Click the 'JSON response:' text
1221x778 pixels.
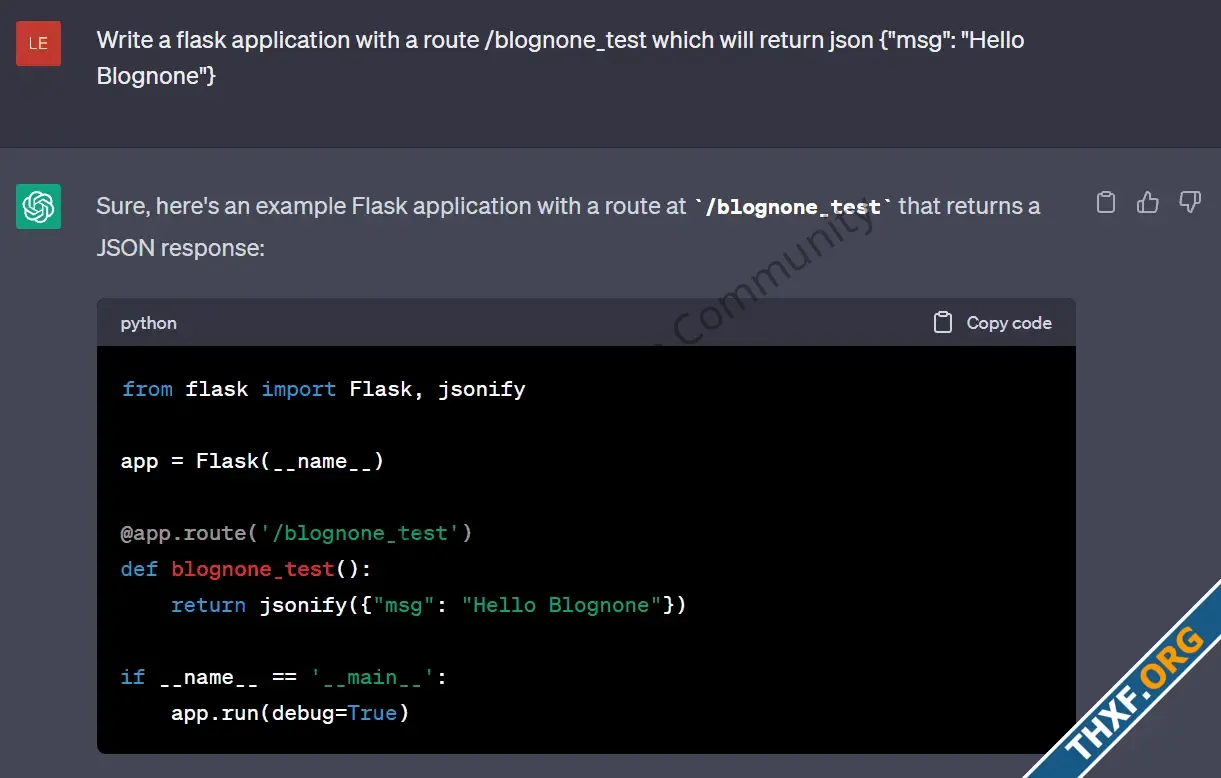pyautogui.click(x=180, y=248)
